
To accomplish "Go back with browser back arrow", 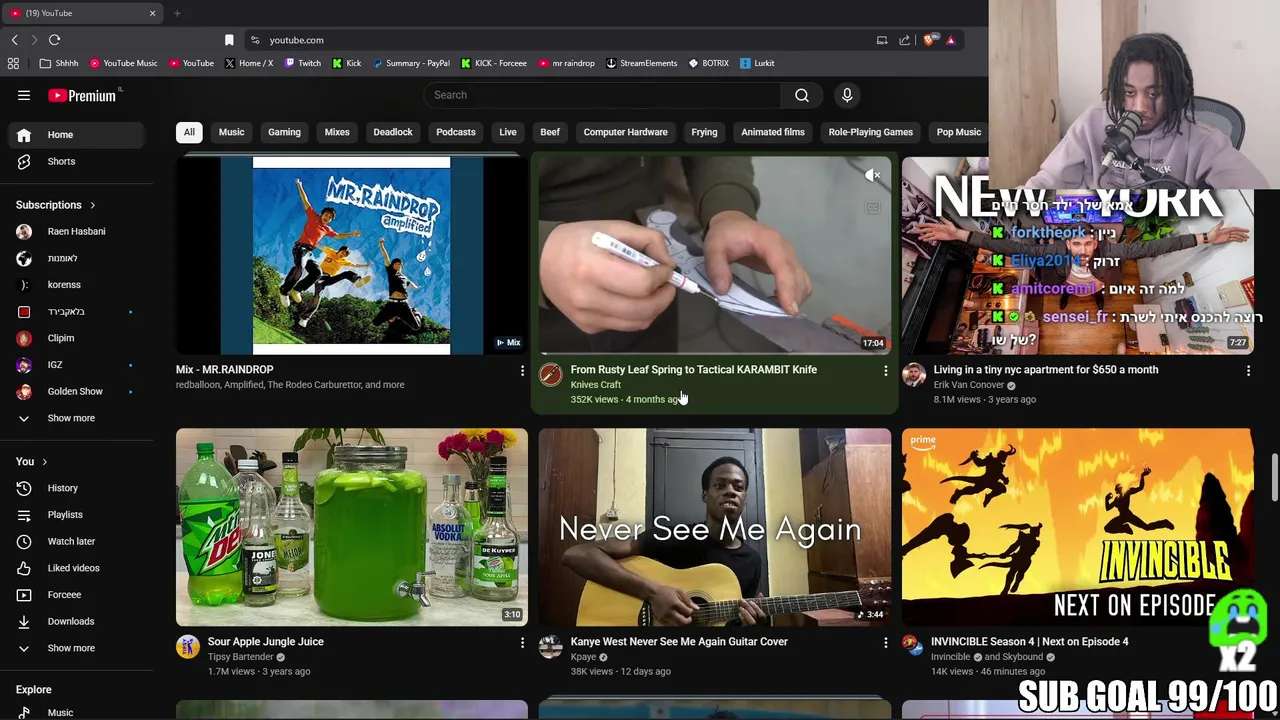I will [14, 40].
